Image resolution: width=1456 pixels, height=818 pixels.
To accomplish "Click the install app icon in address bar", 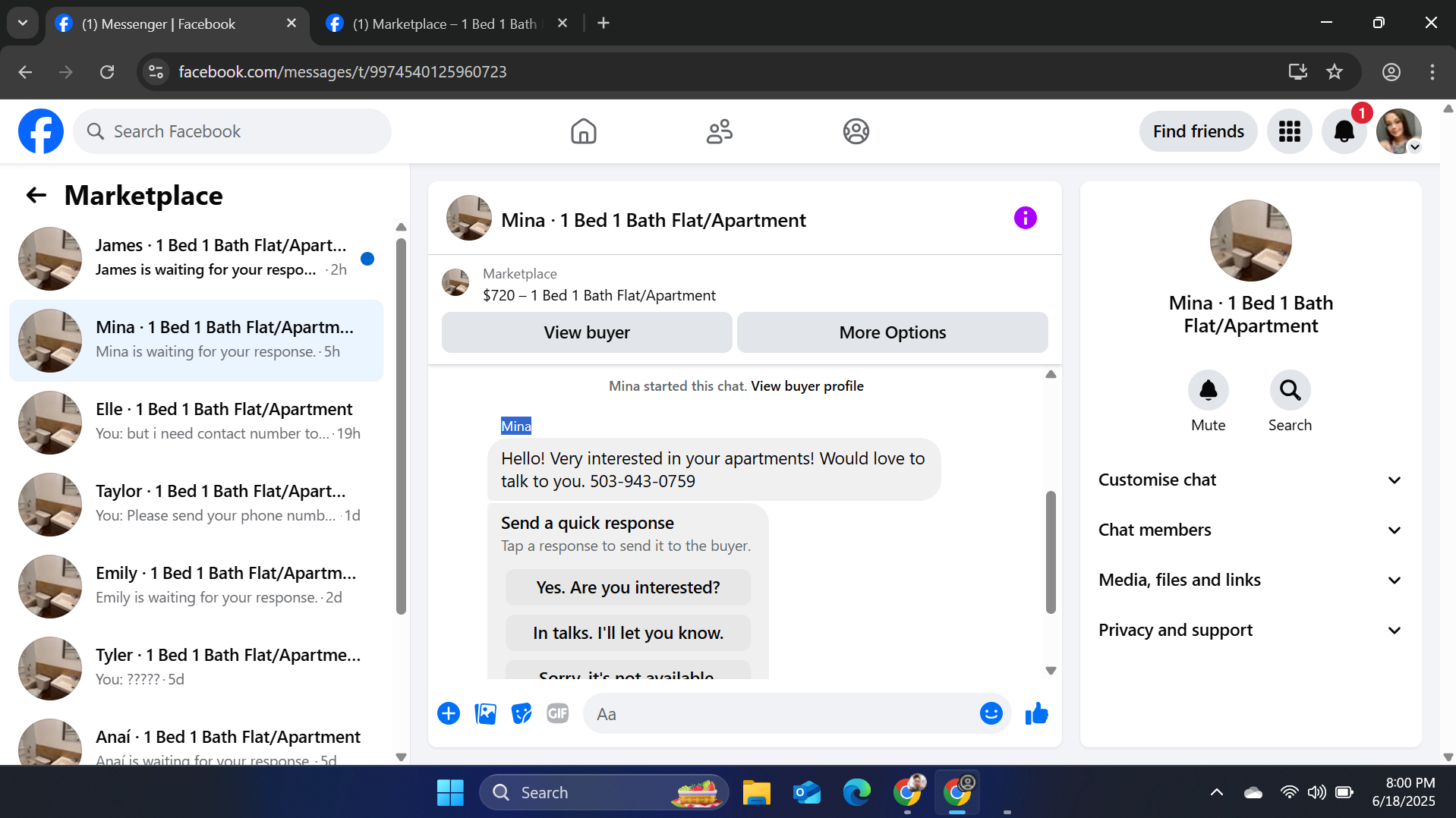I will 1297,72.
